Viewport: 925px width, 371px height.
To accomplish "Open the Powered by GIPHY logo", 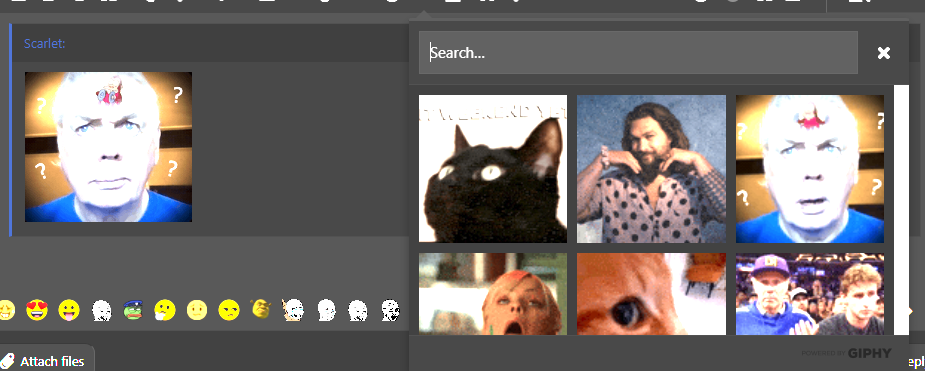I will [846, 353].
